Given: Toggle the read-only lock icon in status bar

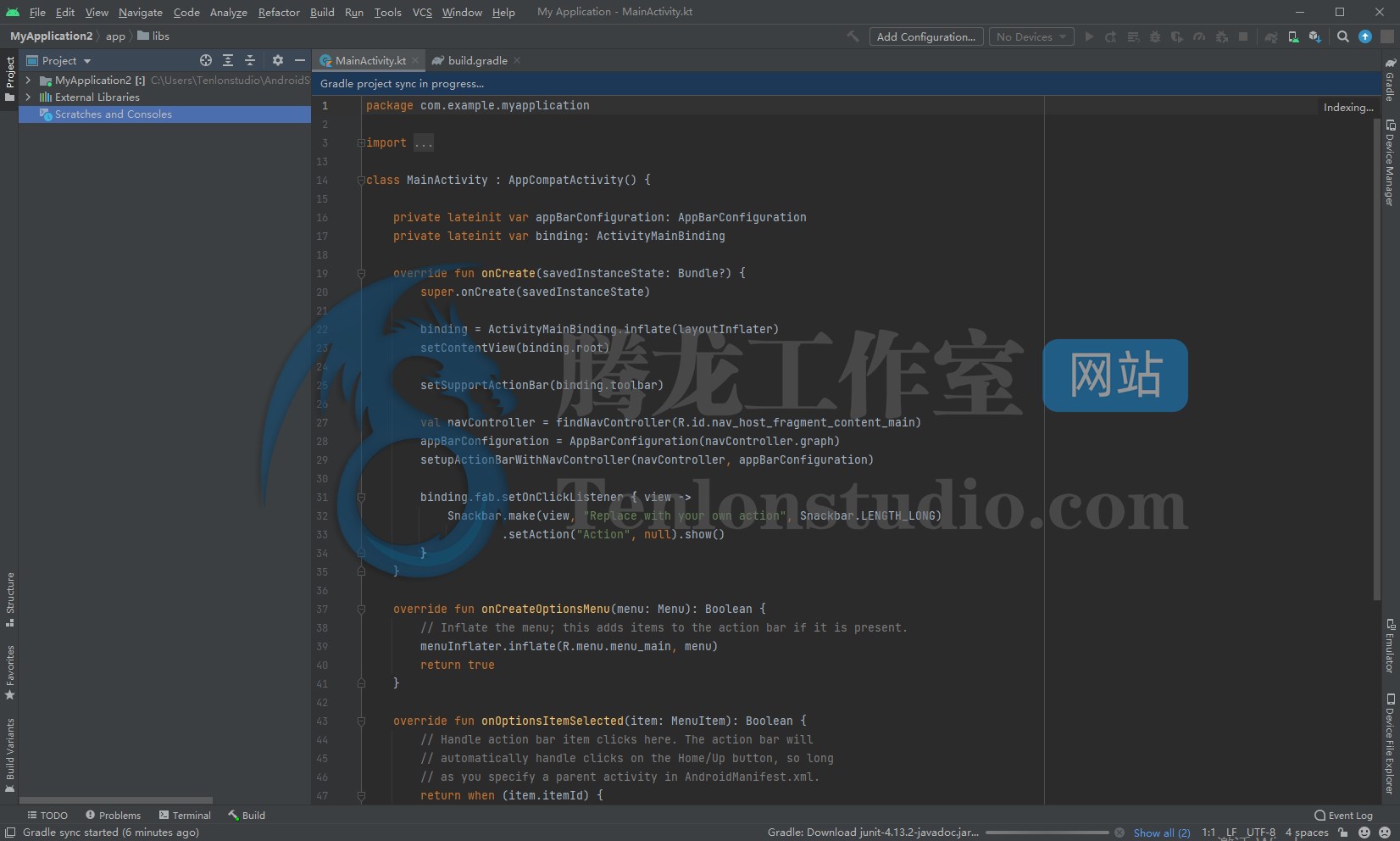Looking at the screenshot, I should point(1343,833).
